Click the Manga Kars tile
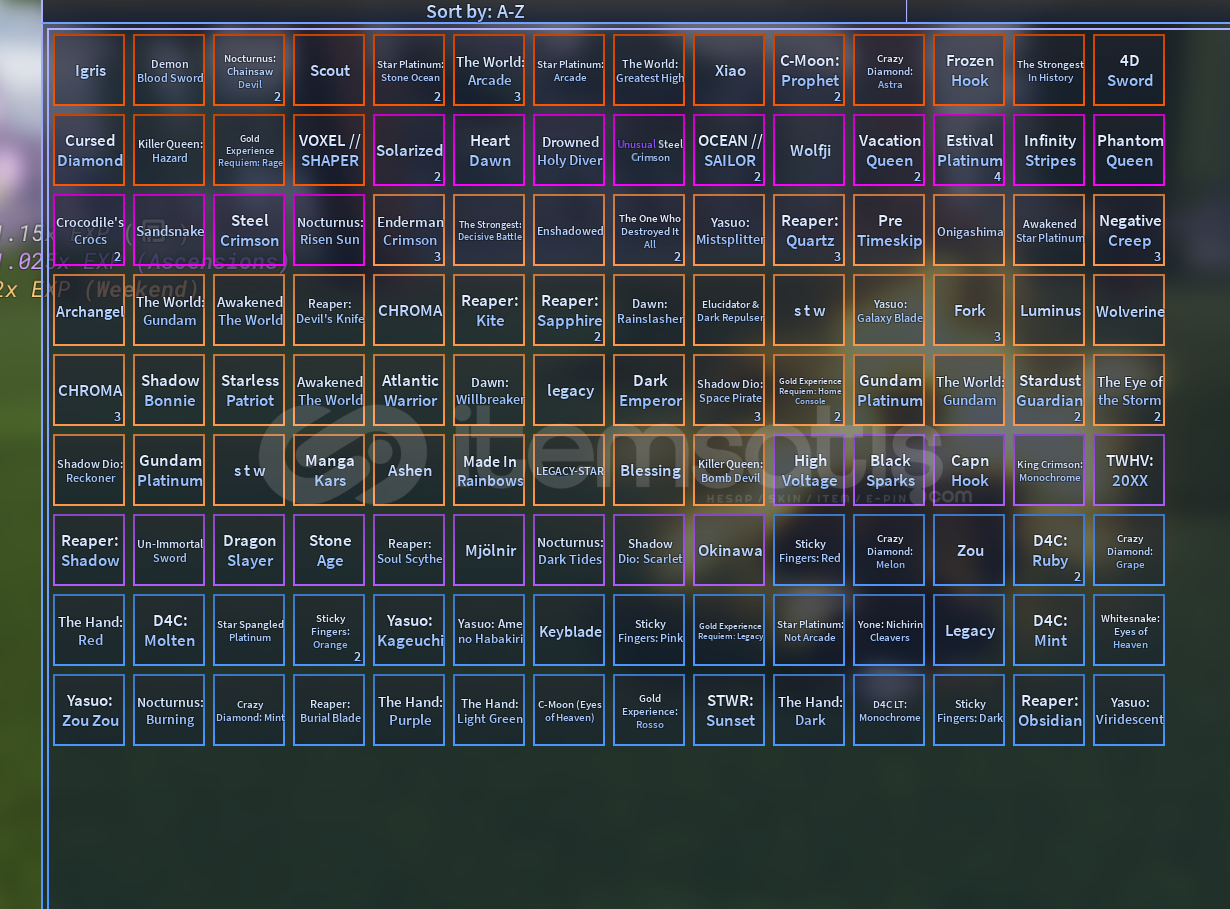This screenshot has width=1230, height=909. pos(330,471)
